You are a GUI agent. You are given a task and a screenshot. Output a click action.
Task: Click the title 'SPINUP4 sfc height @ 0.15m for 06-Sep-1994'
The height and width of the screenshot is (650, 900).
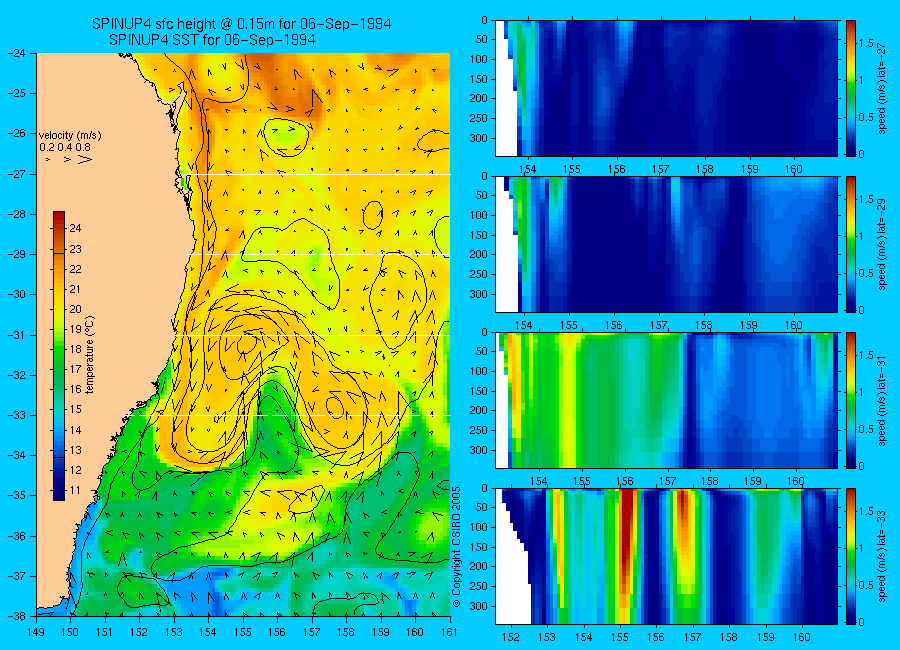point(242,24)
